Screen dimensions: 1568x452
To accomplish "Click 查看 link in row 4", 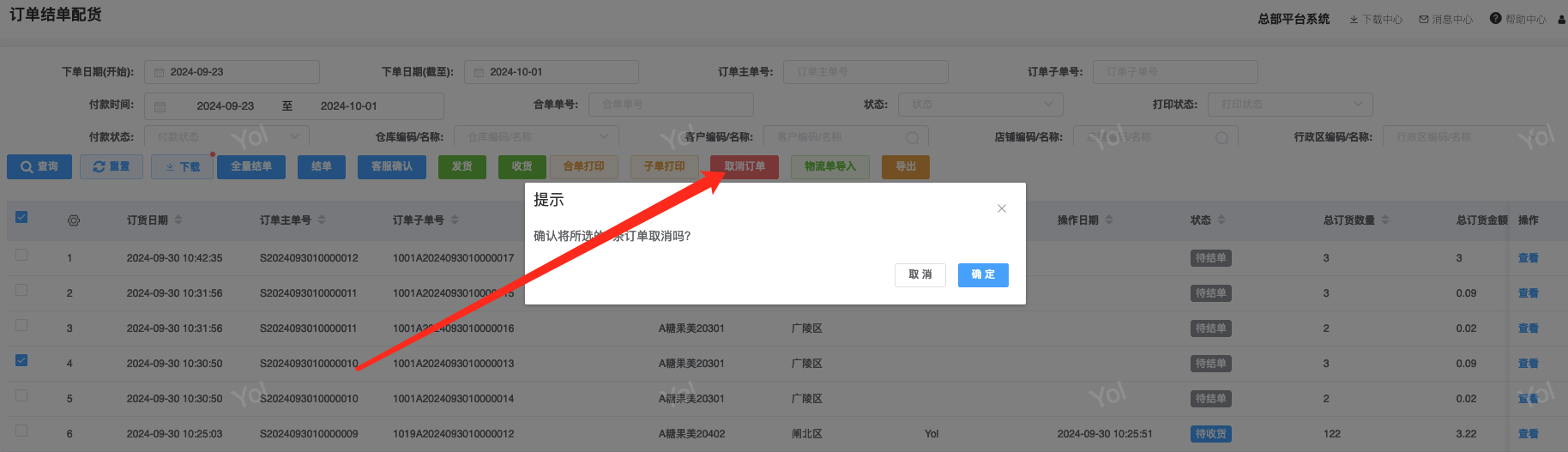I will pyautogui.click(x=1529, y=364).
